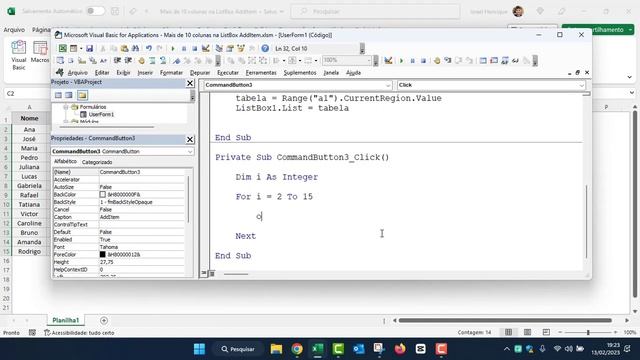Open the Object Browser toolbar icon
640x360 pixels.
(x=241, y=49)
